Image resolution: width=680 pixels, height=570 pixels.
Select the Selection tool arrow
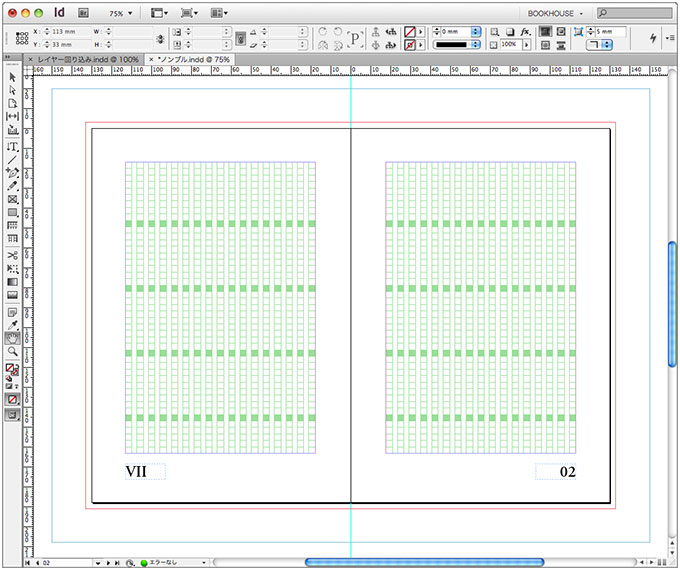[x=12, y=76]
